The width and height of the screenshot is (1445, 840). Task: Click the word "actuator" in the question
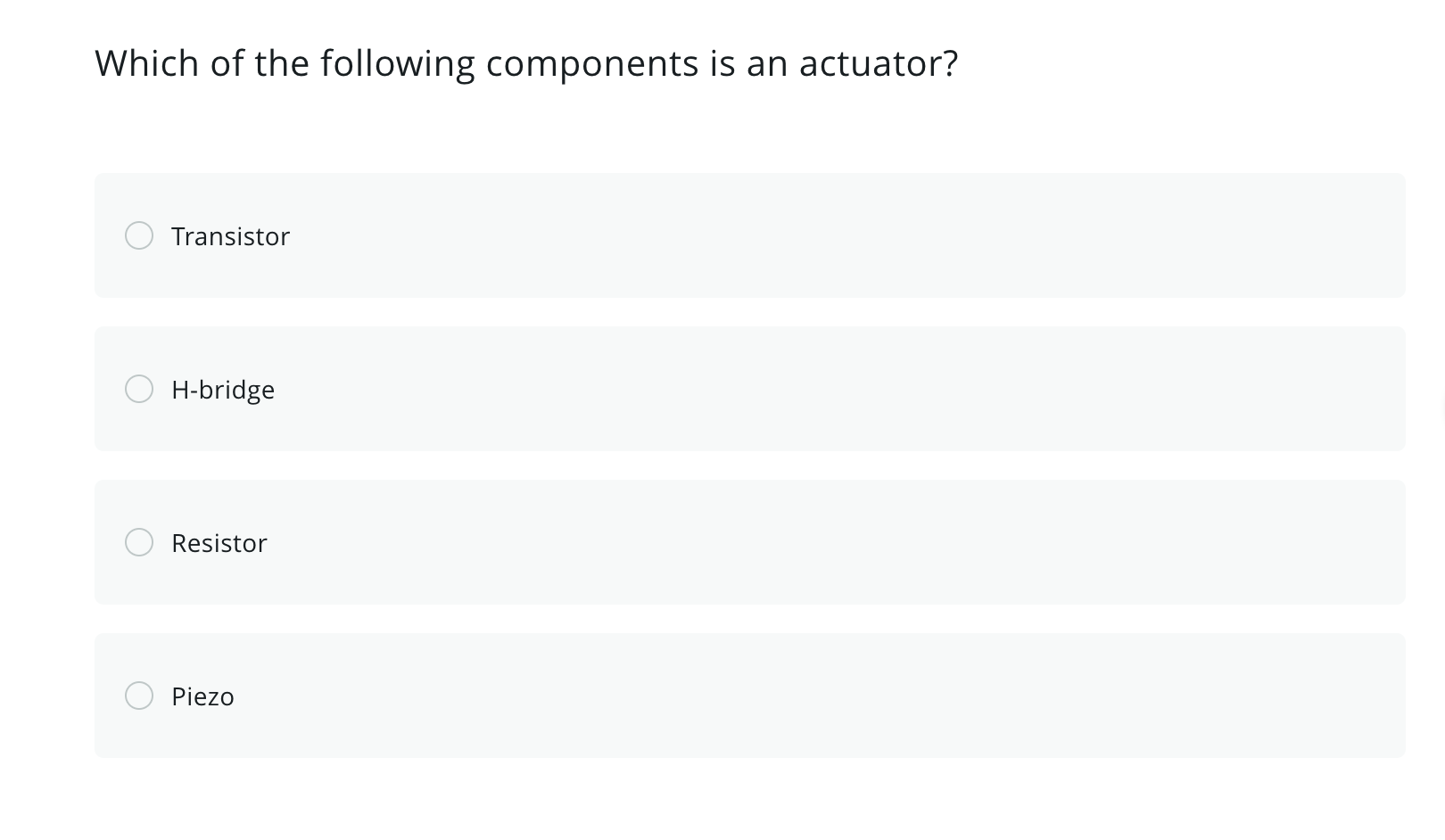pos(878,63)
